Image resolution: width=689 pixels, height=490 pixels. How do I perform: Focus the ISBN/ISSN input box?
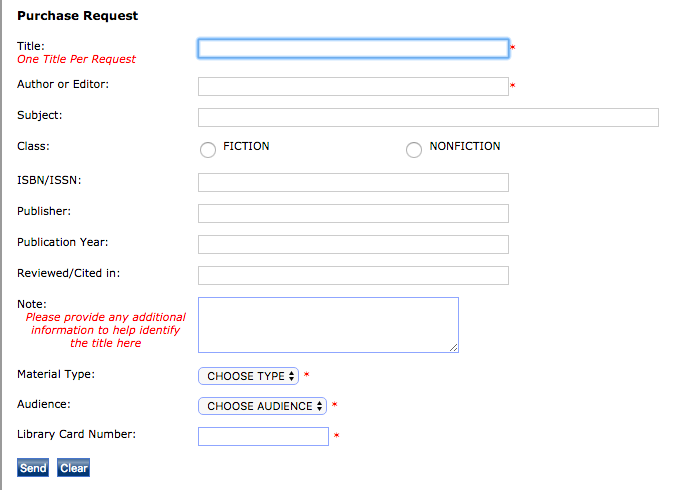point(353,182)
